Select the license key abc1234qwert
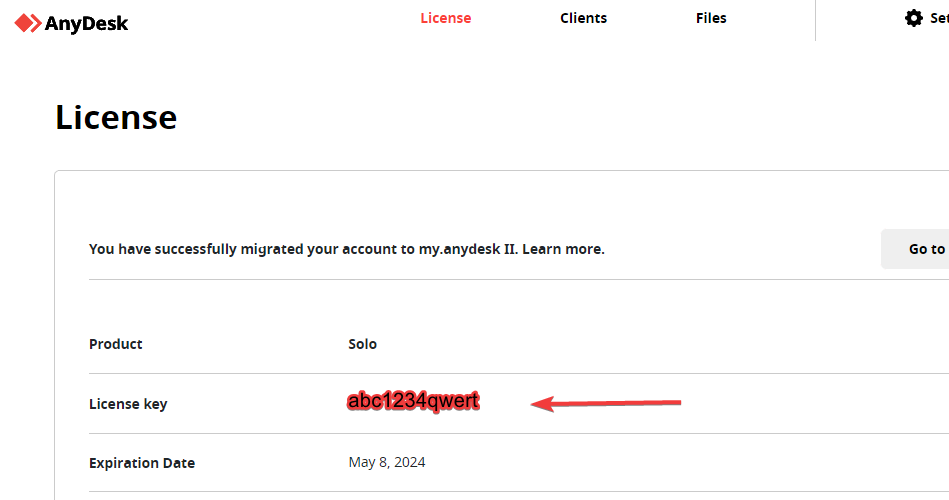Viewport: 949px width, 500px height. pos(413,401)
